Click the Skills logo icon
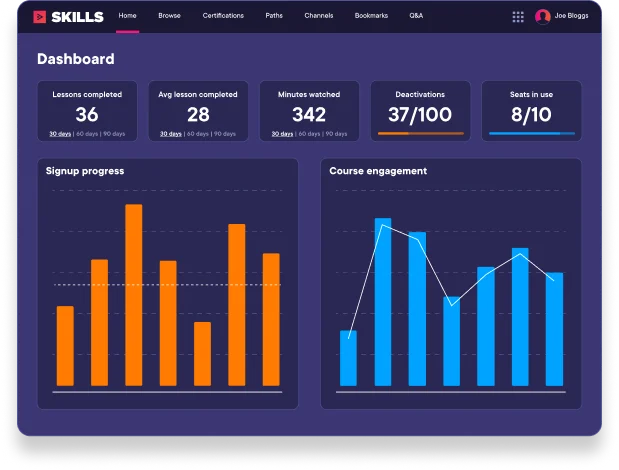This screenshot has height=470, width=619. click(x=39, y=17)
